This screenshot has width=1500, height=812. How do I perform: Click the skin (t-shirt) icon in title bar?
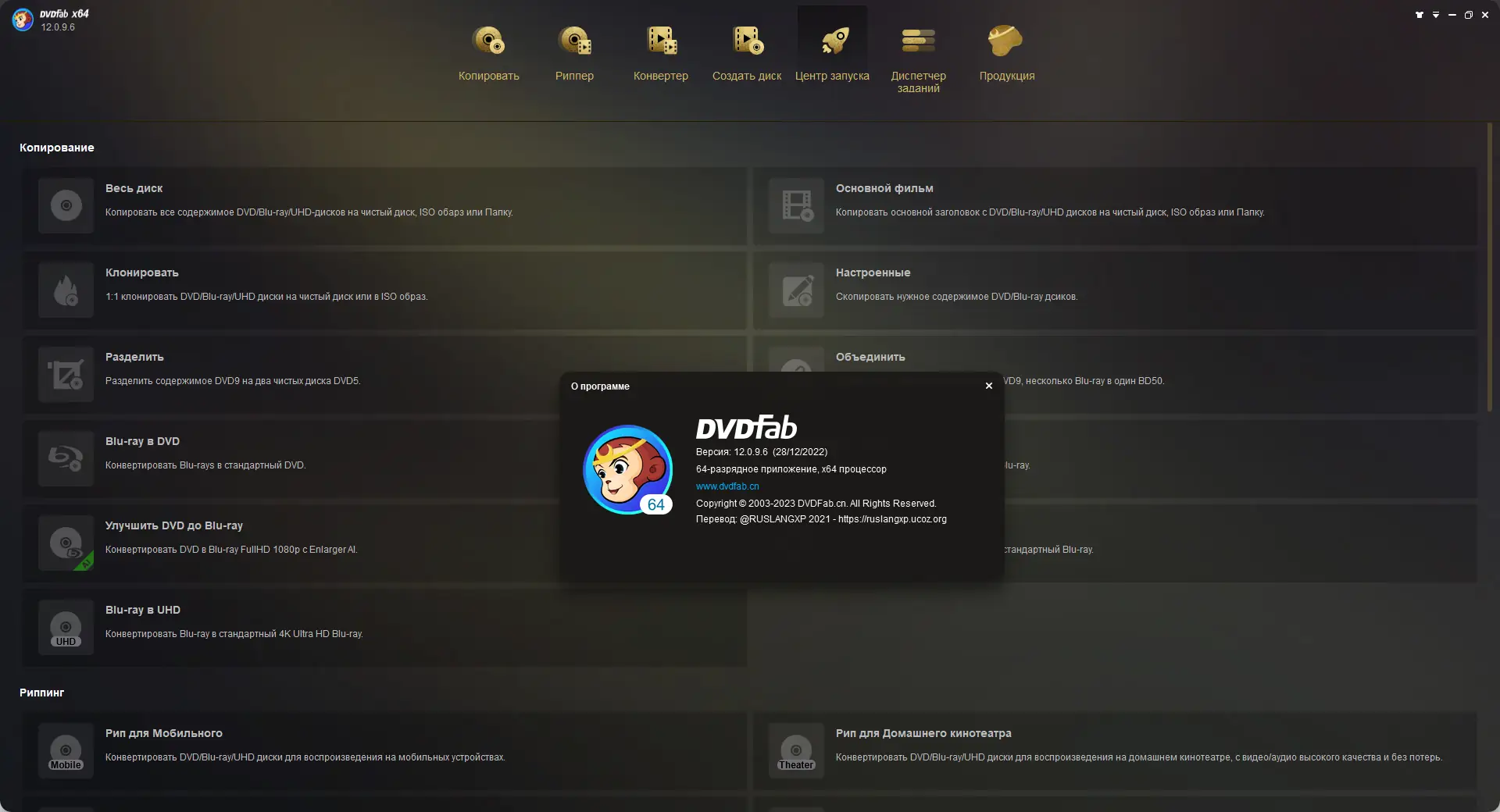click(1420, 15)
